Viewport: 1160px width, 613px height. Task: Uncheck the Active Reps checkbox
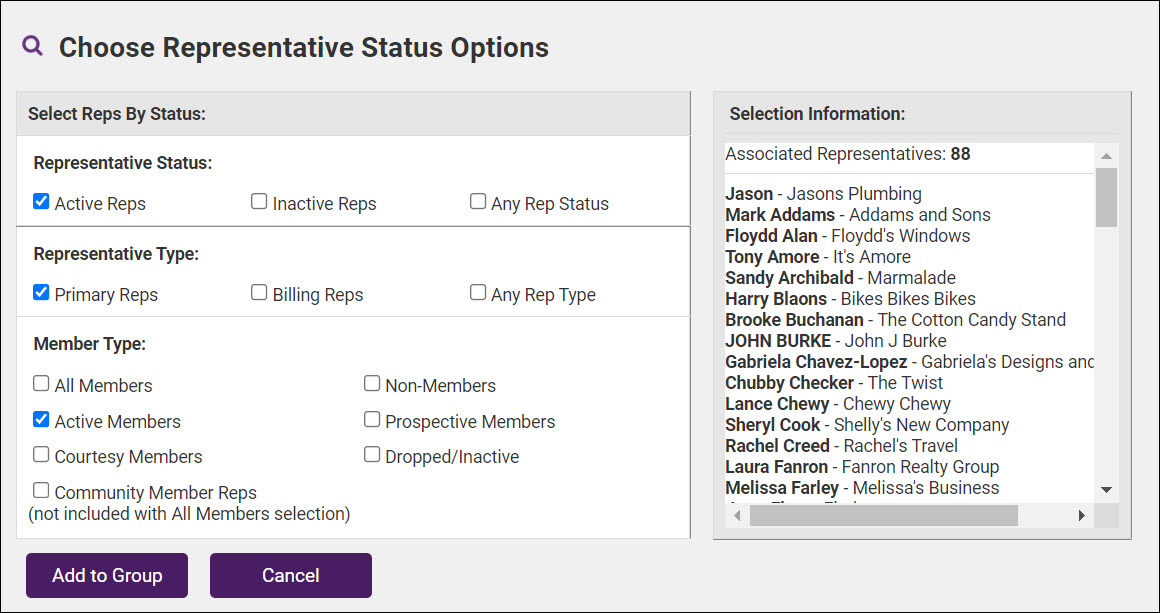41,202
